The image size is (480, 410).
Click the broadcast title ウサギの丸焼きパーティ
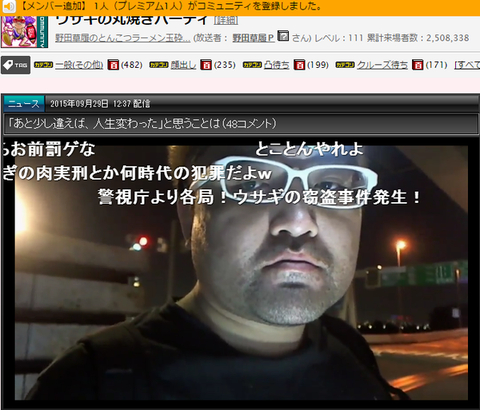pos(132,20)
